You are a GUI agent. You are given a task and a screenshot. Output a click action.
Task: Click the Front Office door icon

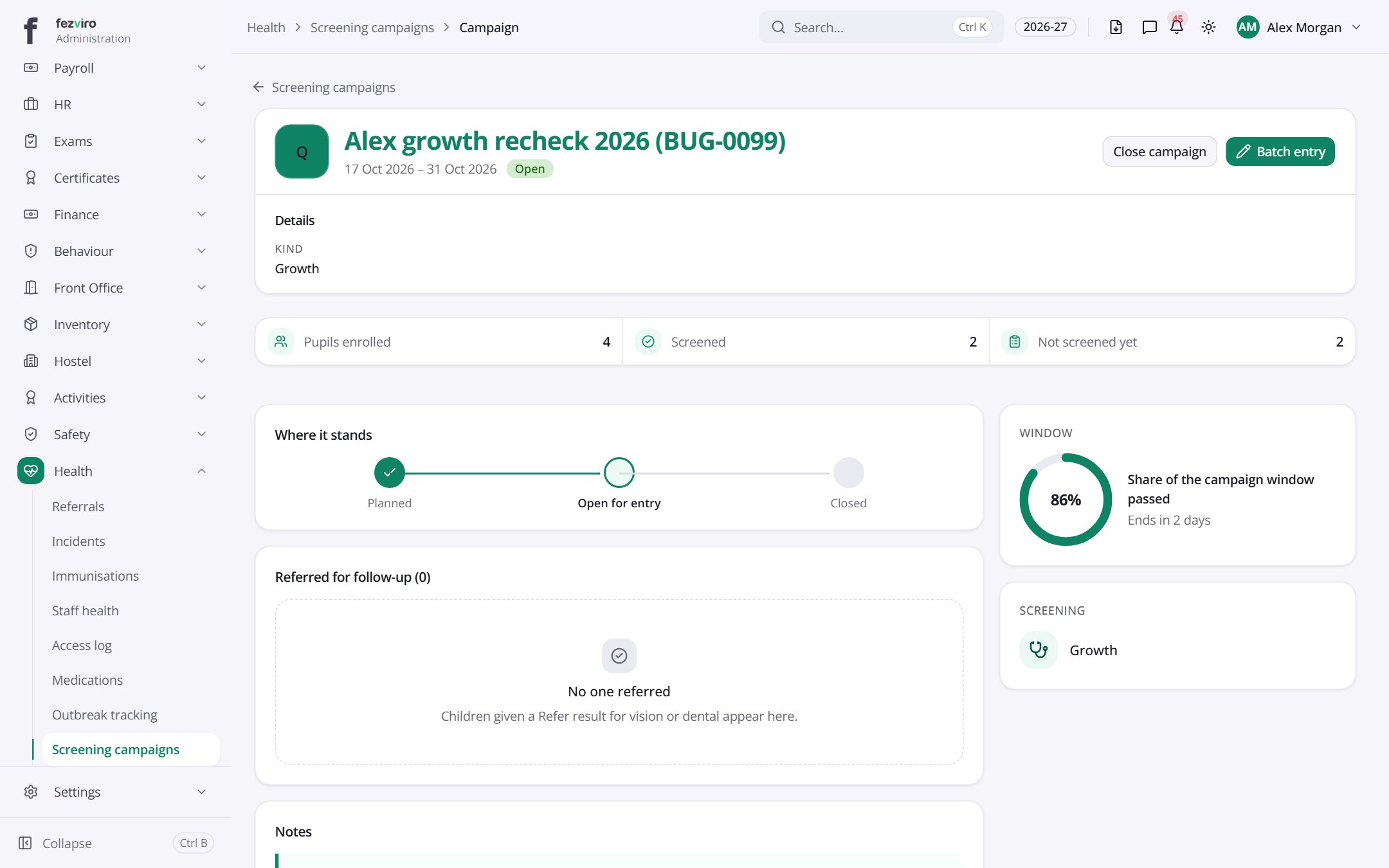(x=31, y=287)
